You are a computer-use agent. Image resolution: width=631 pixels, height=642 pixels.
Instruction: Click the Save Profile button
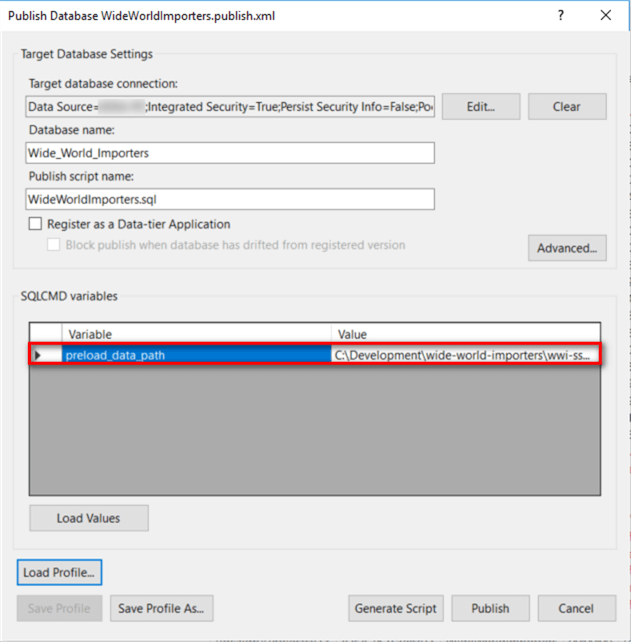click(59, 608)
